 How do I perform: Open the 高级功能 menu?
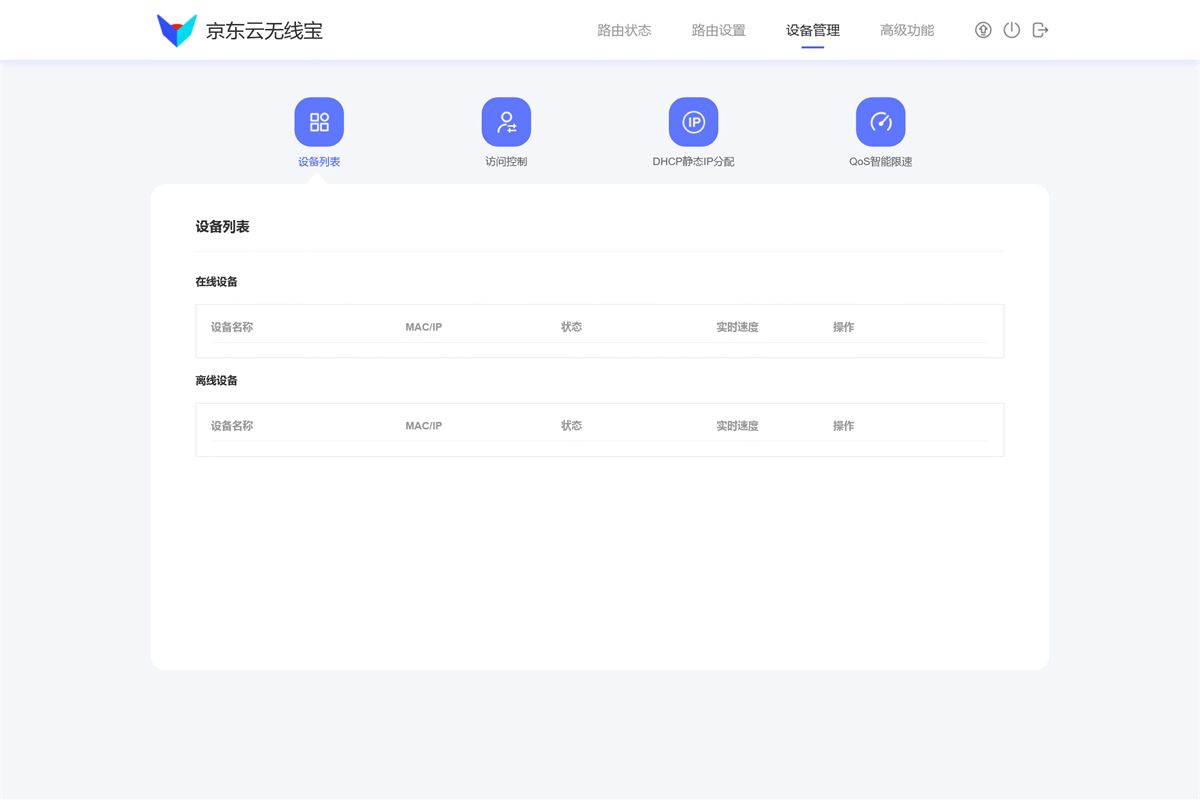coord(907,30)
